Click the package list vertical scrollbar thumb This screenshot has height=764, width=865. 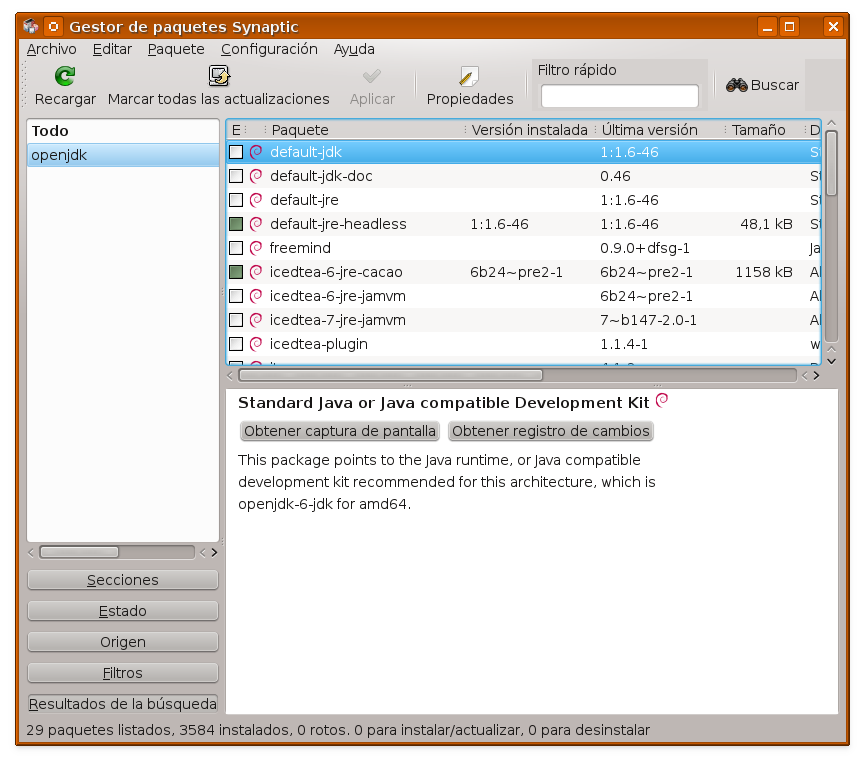831,163
